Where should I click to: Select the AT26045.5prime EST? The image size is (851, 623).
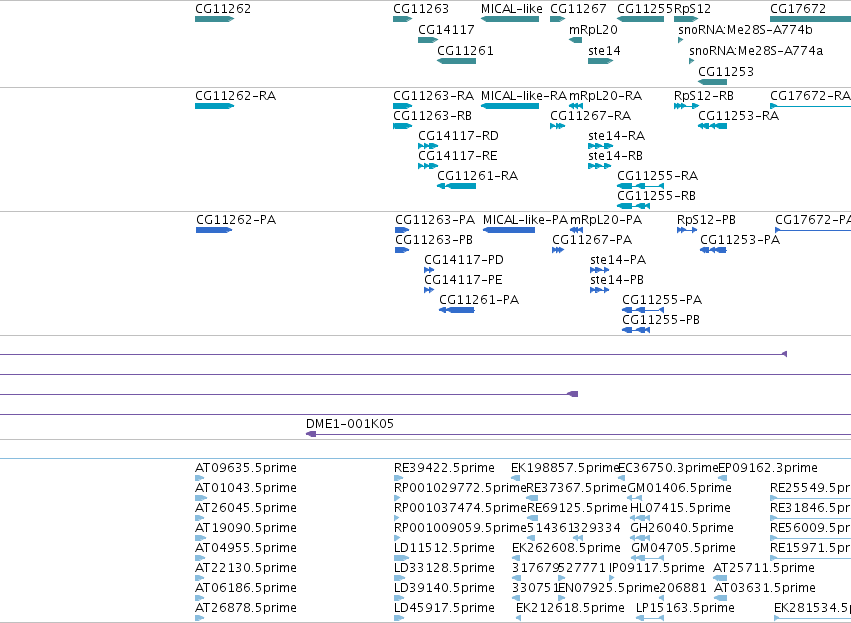pyautogui.click(x=200, y=518)
